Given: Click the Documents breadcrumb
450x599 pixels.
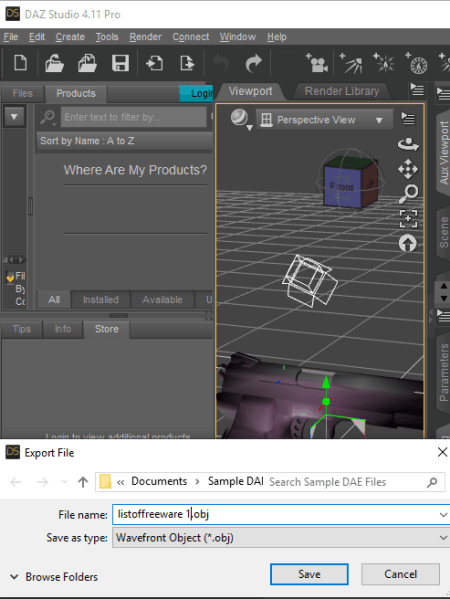Looking at the screenshot, I should click(x=159, y=481).
